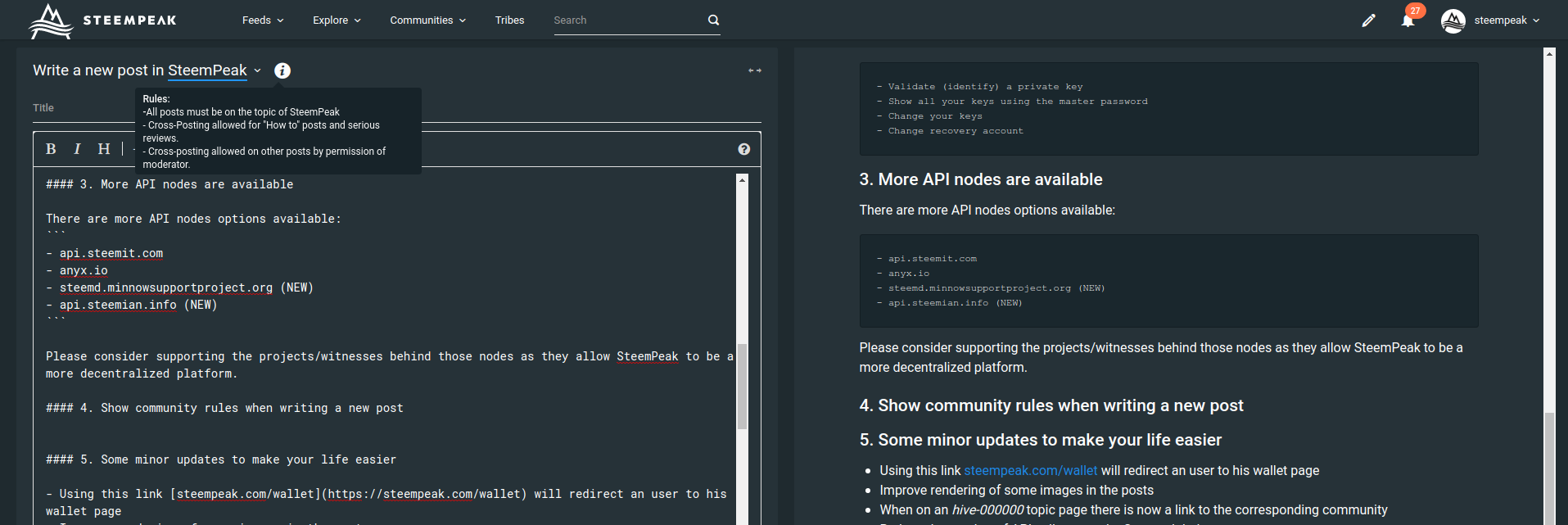
Task: Click preview heading '4. Show community rules'
Action: pos(1051,405)
